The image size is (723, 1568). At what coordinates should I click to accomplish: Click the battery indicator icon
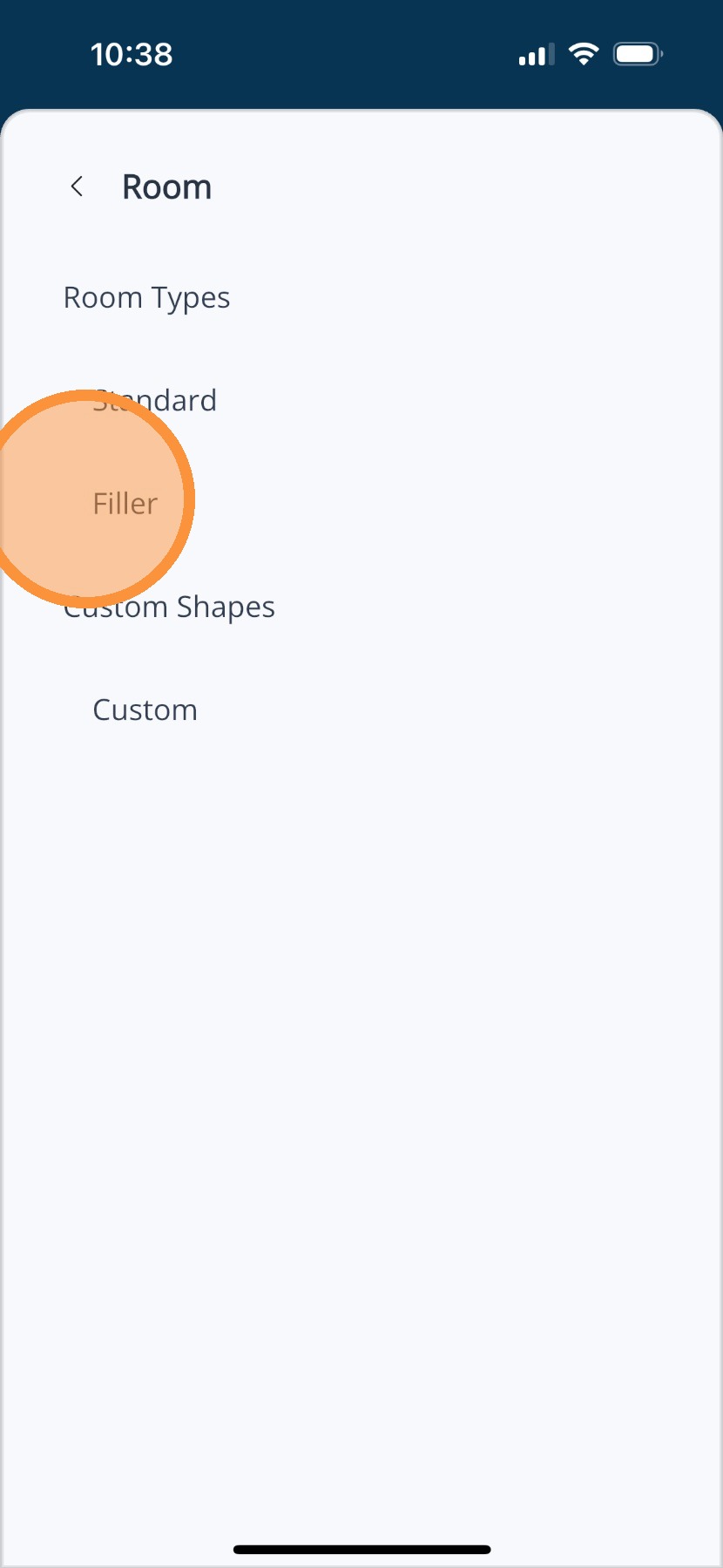tap(638, 54)
